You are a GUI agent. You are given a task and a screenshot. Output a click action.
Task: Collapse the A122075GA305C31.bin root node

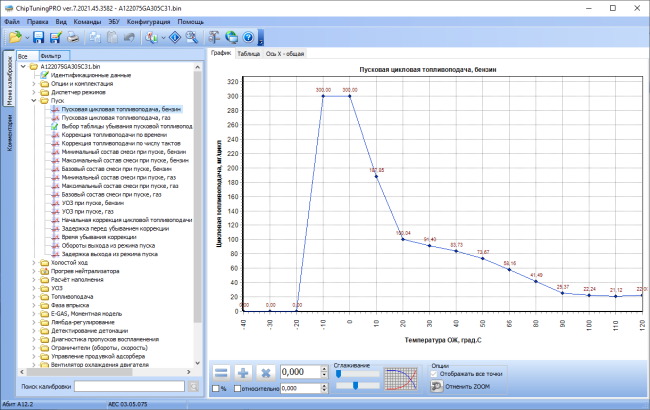tap(23, 66)
